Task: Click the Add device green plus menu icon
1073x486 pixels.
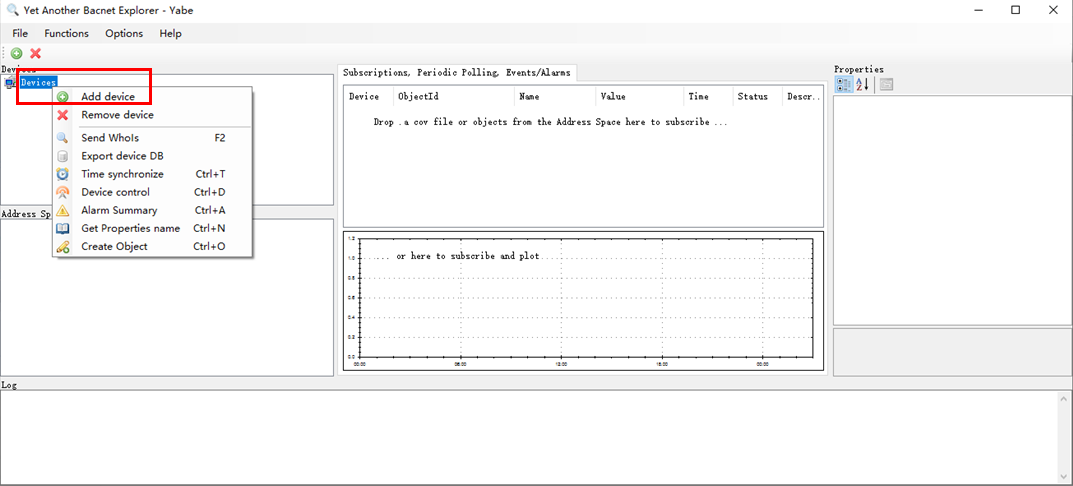Action: click(63, 97)
